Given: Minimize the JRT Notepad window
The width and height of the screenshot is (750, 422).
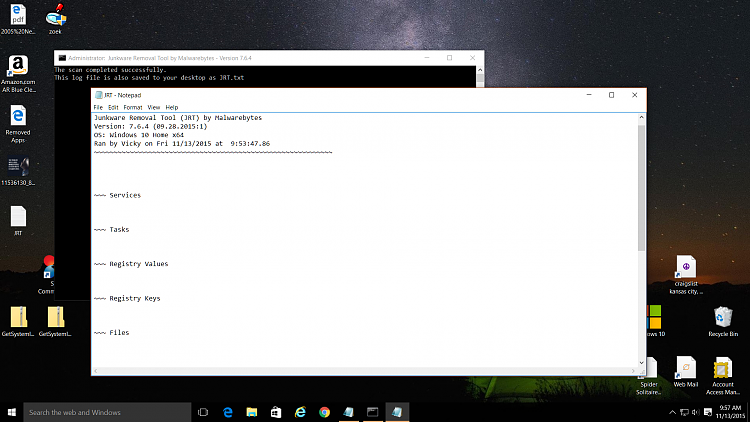Looking at the screenshot, I should coord(589,95).
